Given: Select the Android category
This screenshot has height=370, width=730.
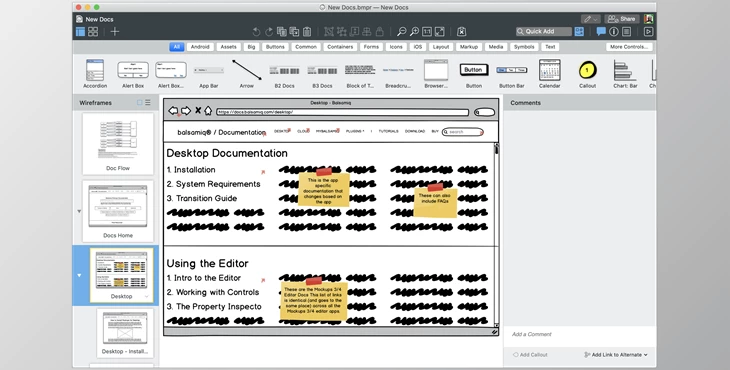Looking at the screenshot, I should coord(200,47).
